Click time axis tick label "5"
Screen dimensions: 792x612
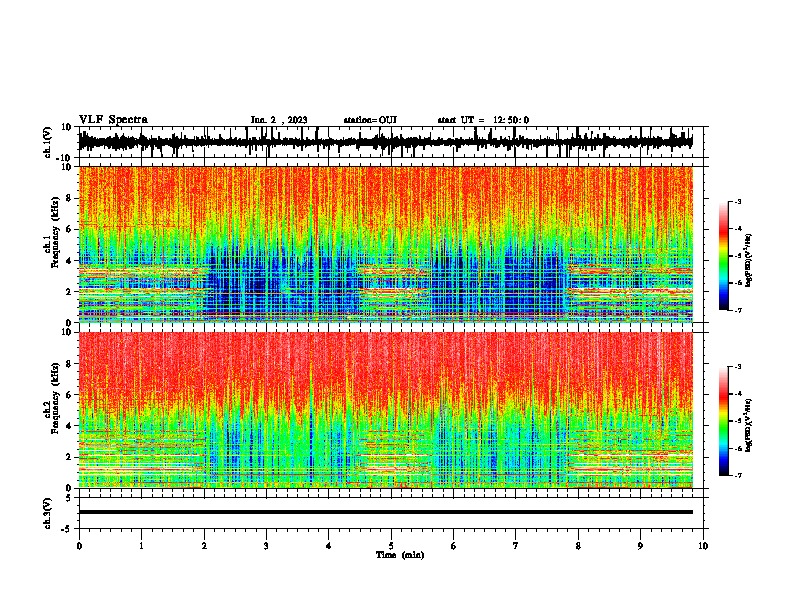tap(391, 546)
